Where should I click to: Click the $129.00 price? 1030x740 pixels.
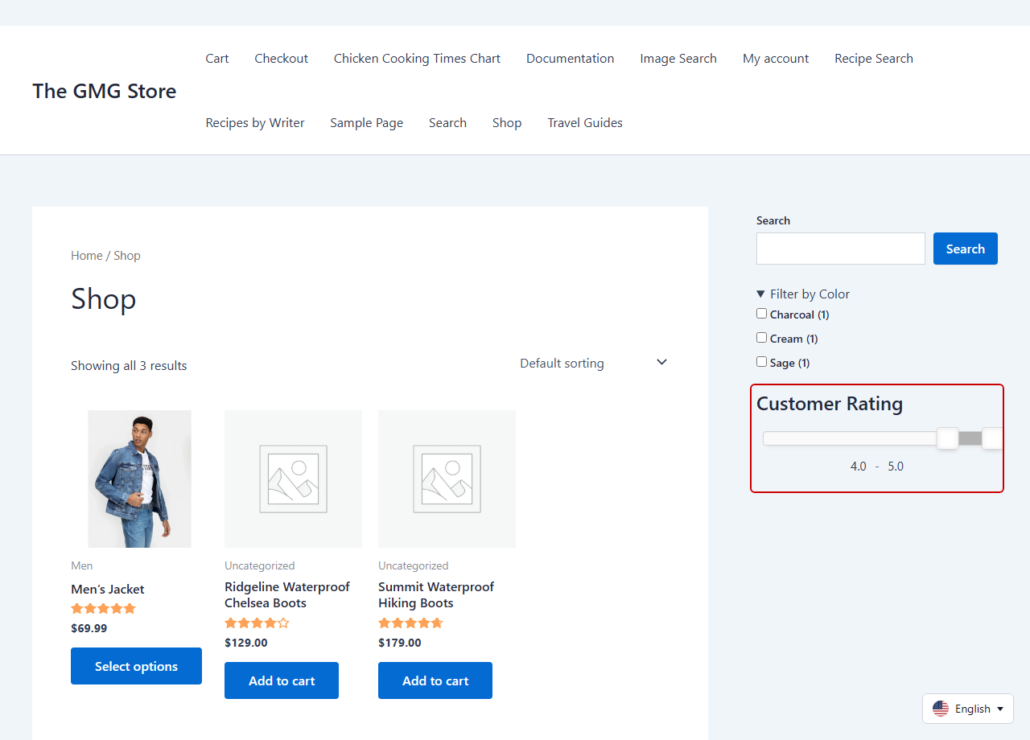click(246, 643)
